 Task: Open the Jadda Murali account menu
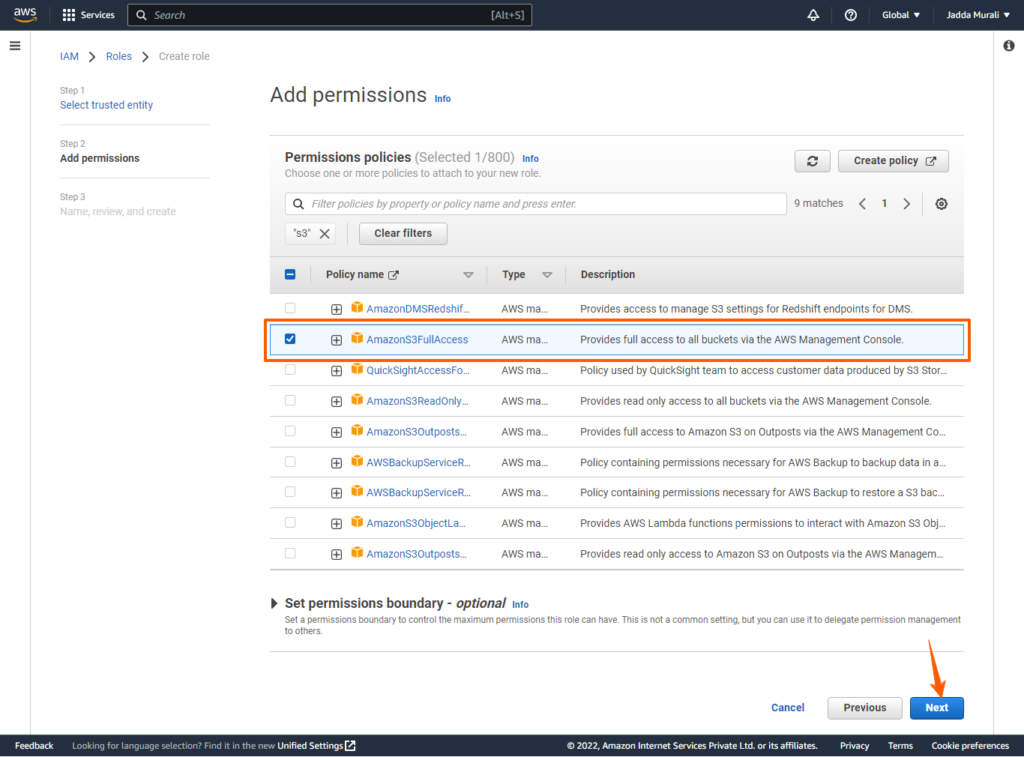[x=978, y=15]
